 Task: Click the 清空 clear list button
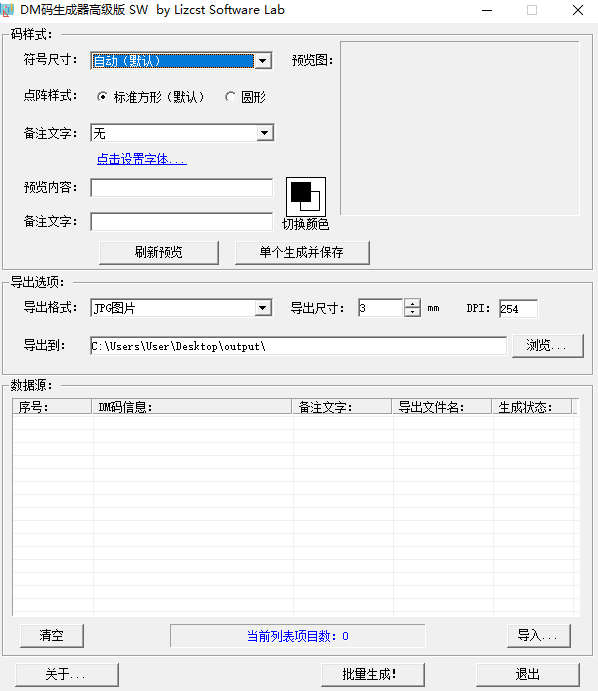(x=52, y=635)
